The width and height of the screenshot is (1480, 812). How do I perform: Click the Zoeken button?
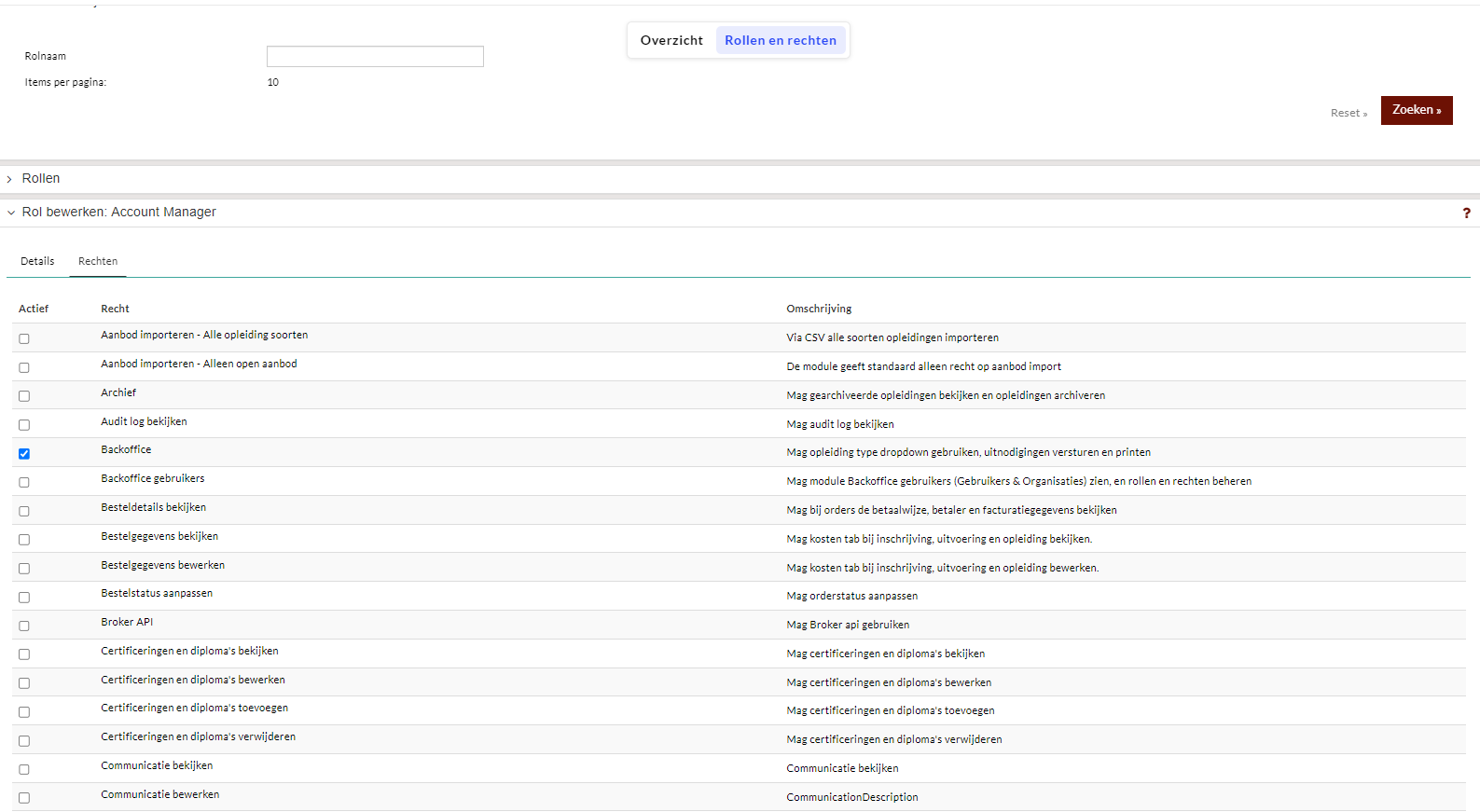point(1416,110)
